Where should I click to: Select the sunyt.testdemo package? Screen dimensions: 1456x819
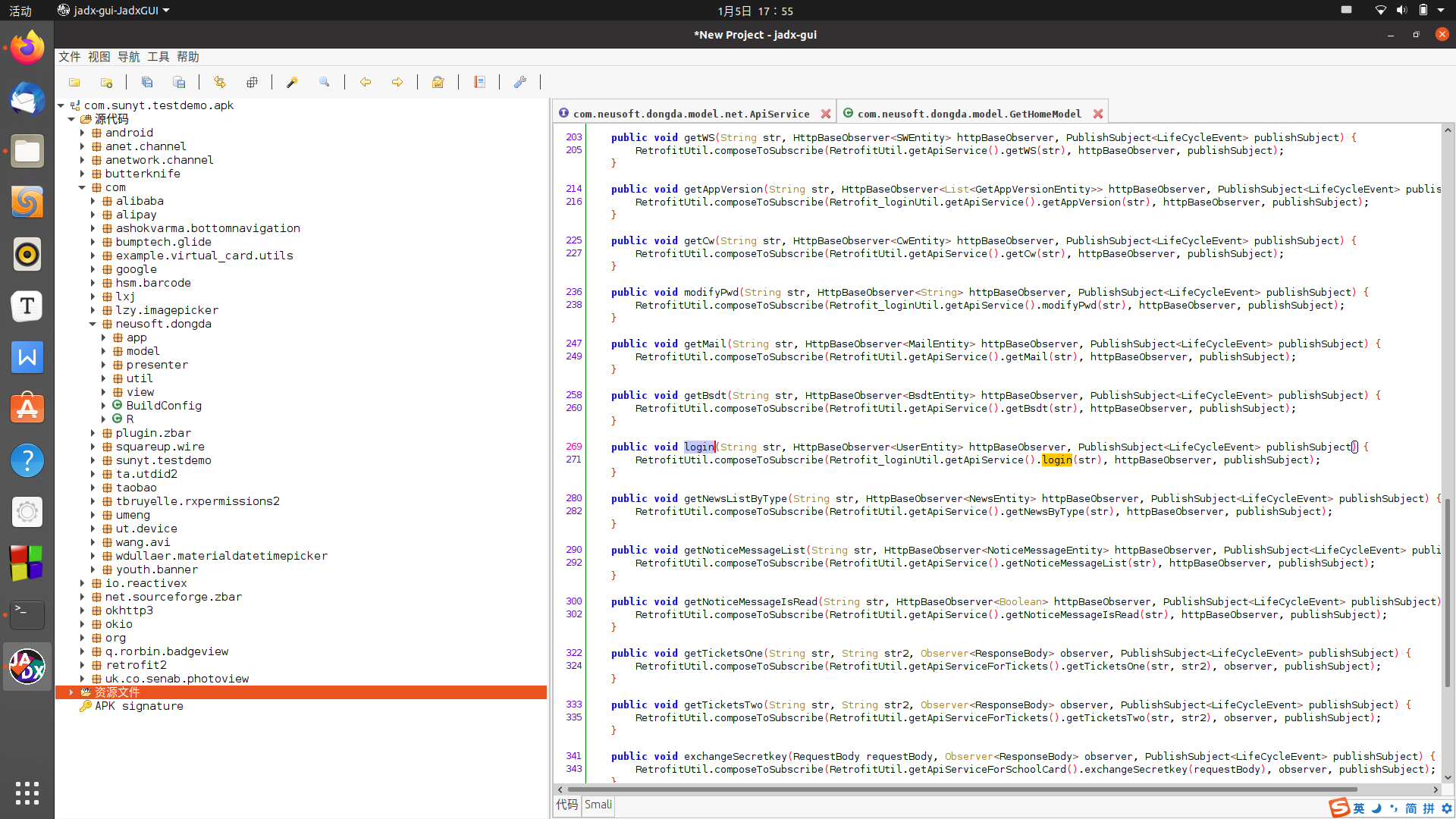[x=164, y=460]
